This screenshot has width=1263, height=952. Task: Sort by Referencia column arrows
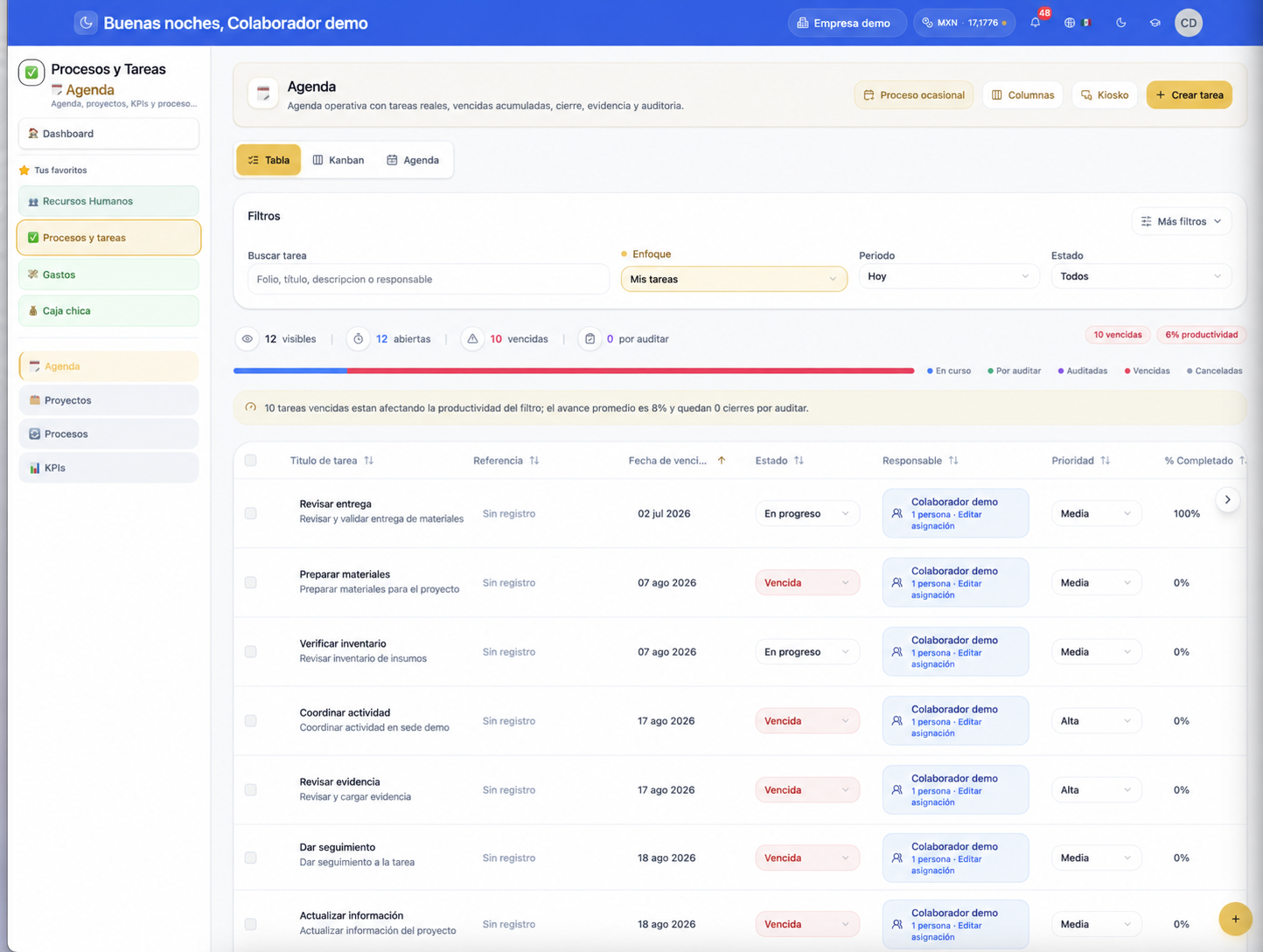(x=534, y=461)
